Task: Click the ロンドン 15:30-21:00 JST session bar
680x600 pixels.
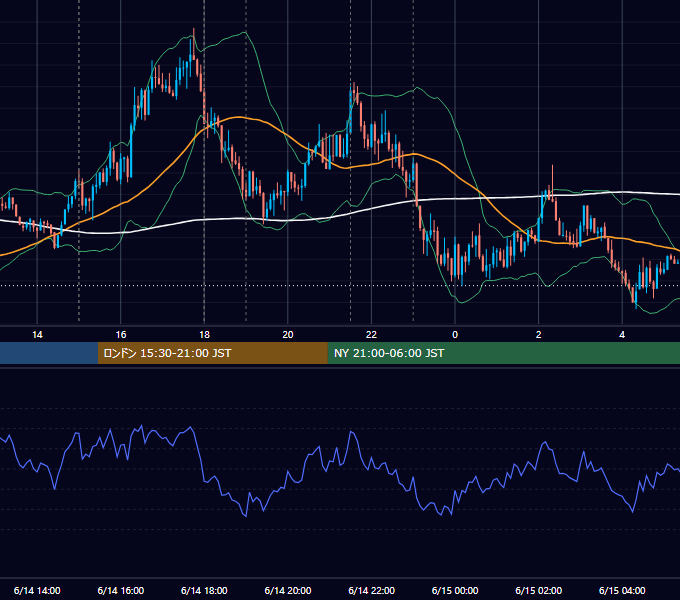Action: tap(212, 353)
